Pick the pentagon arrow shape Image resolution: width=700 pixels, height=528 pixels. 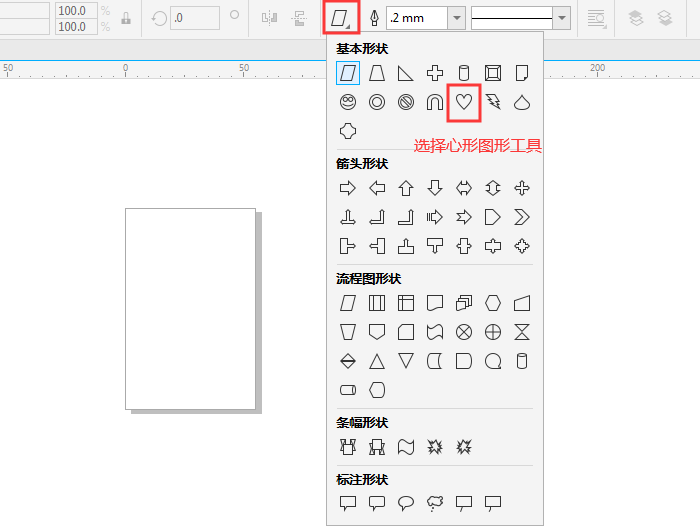493,217
